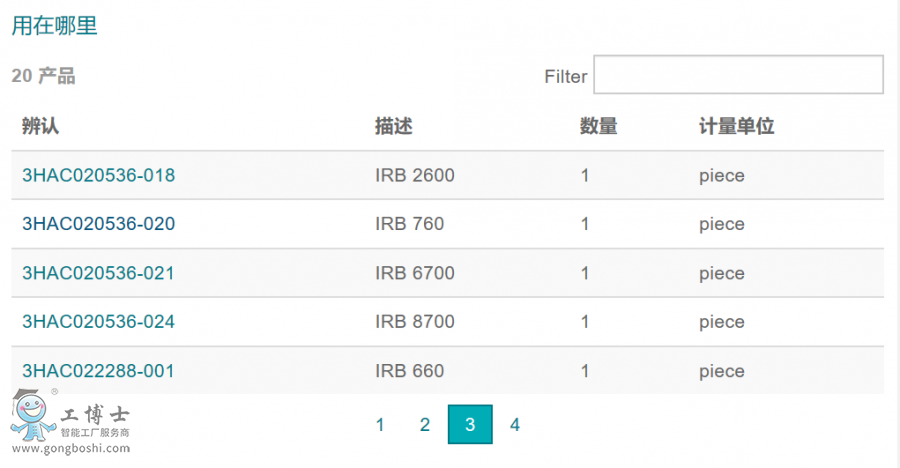
Task: Open part link 3HAC020536-018
Action: coord(98,176)
